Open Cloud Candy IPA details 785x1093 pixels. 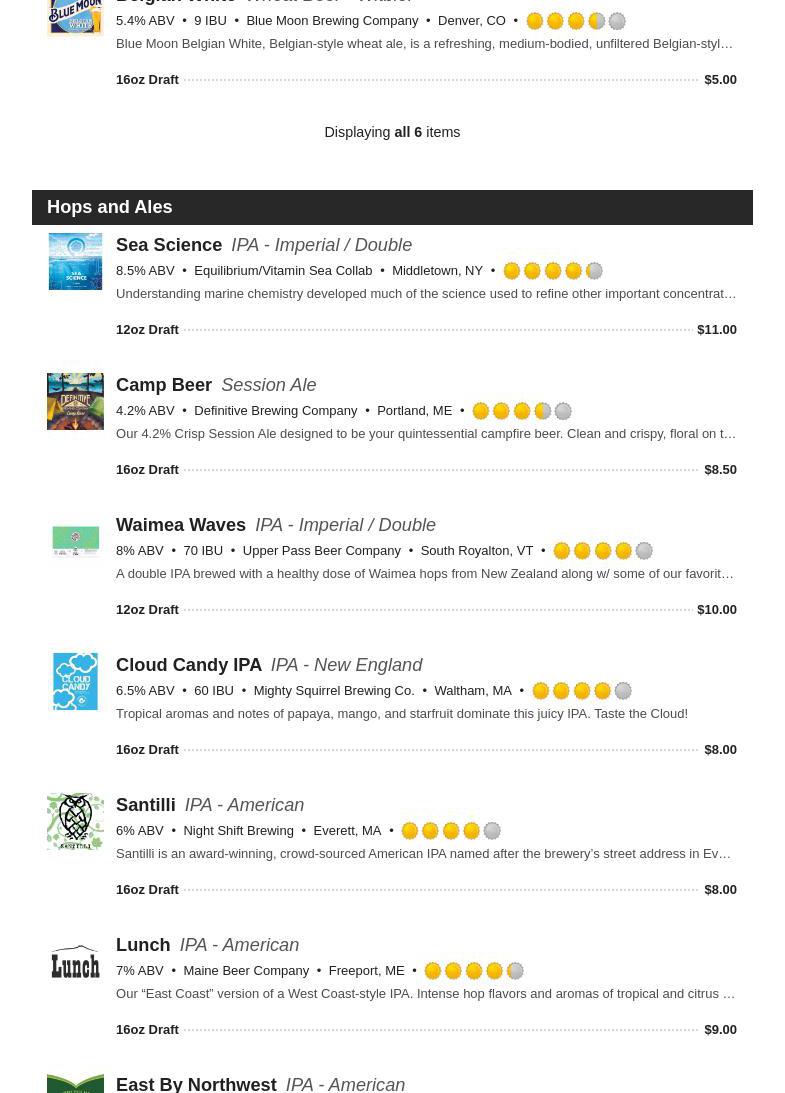(x=189, y=665)
